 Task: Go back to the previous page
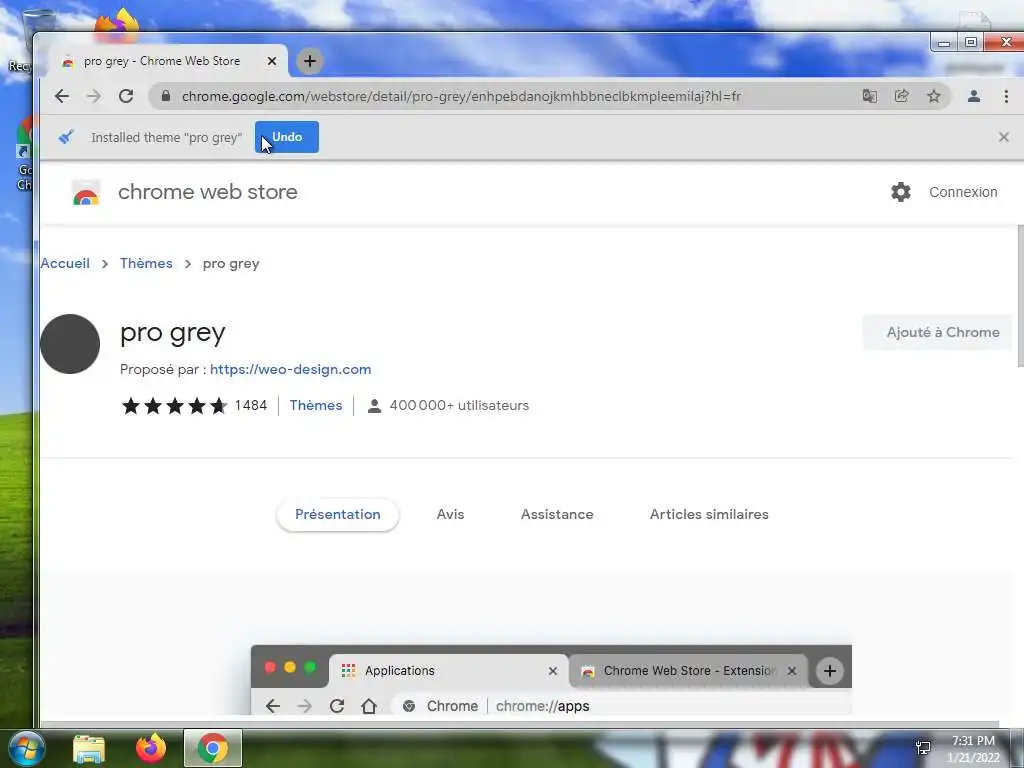(x=62, y=97)
